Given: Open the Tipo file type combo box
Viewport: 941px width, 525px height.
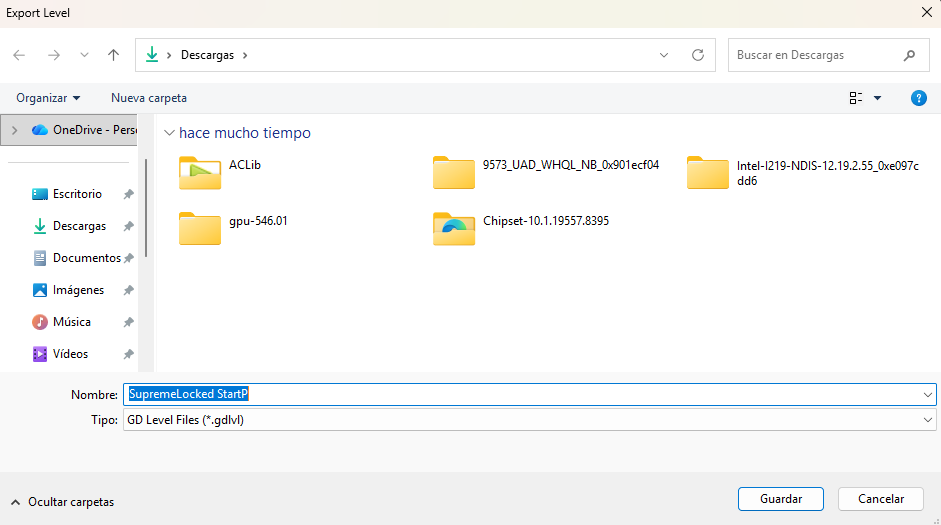Looking at the screenshot, I should (x=529, y=420).
